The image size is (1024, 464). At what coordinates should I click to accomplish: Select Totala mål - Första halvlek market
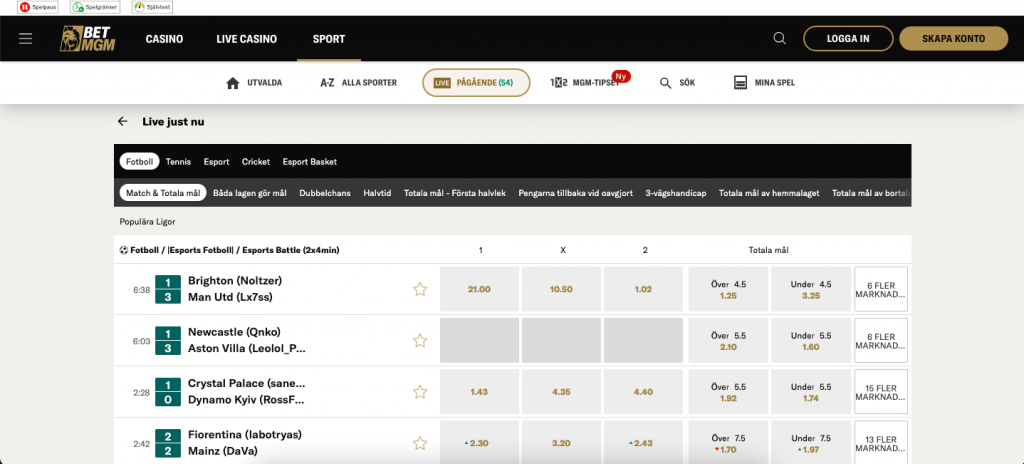455,193
